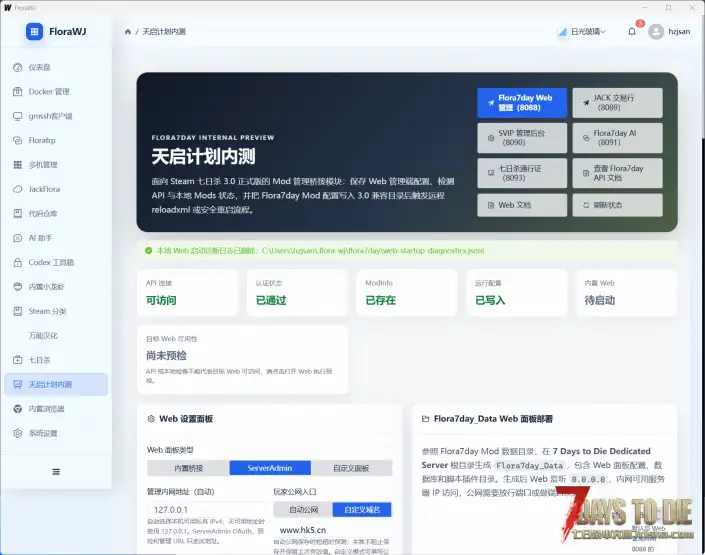Click the 仪表盘 dashboard gauge icon

point(18,67)
